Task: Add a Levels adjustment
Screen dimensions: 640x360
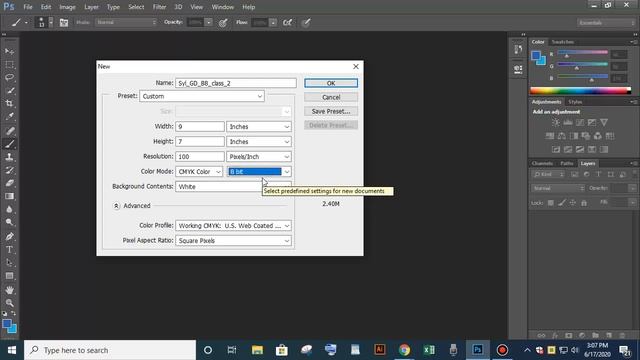Action: (568, 122)
